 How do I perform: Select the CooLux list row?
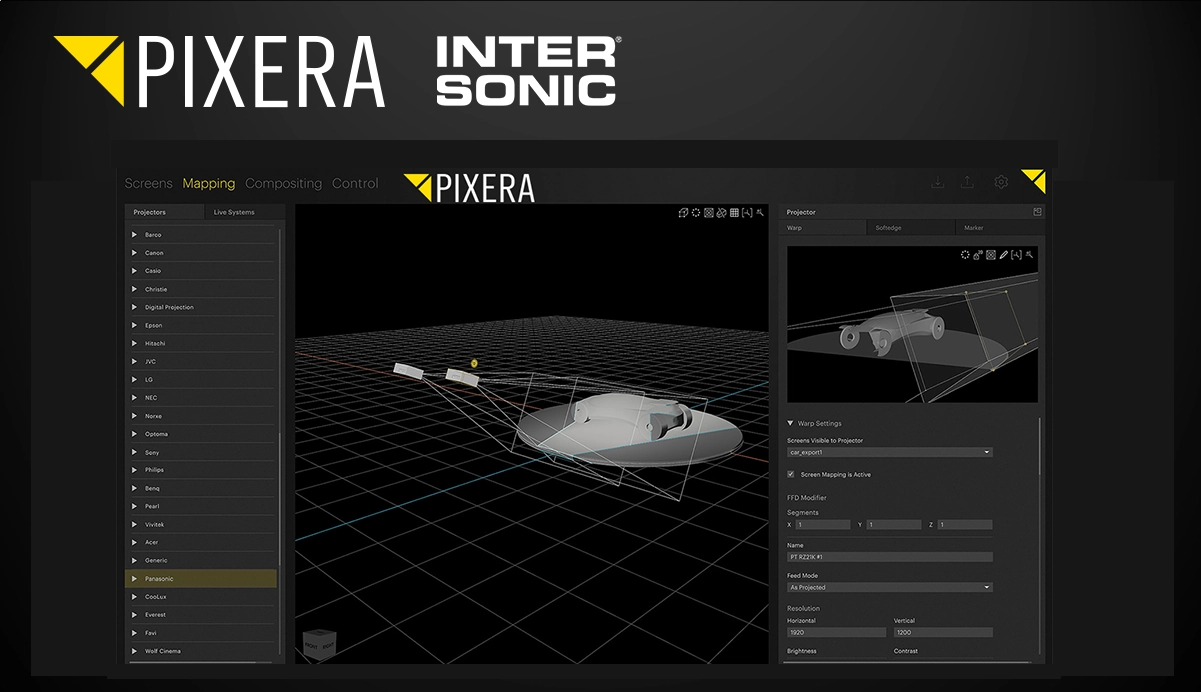pyautogui.click(x=200, y=596)
